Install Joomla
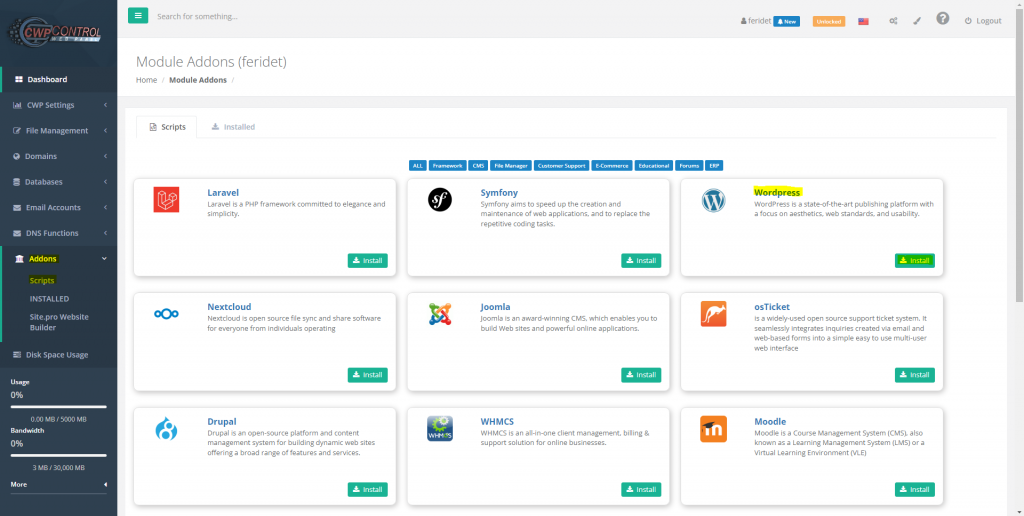1024x516 pixels. pyautogui.click(x=641, y=375)
